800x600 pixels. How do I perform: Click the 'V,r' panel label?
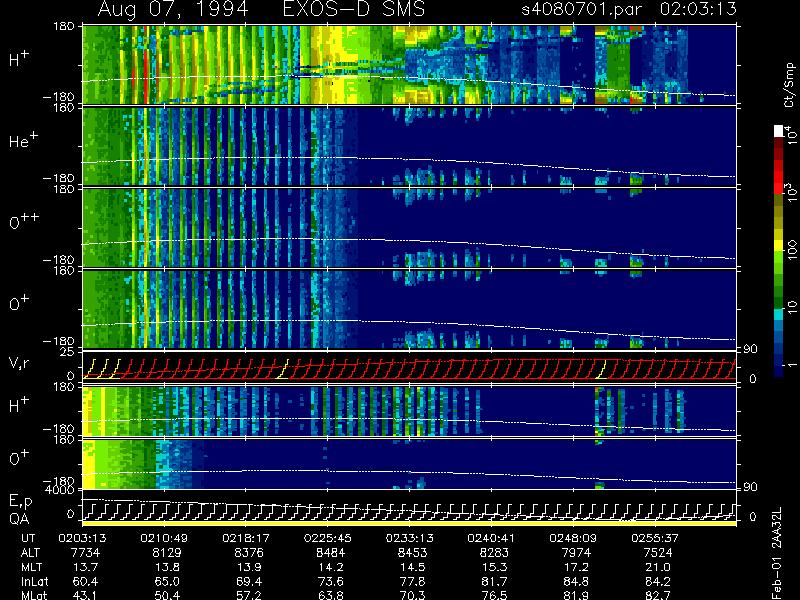tap(19, 363)
